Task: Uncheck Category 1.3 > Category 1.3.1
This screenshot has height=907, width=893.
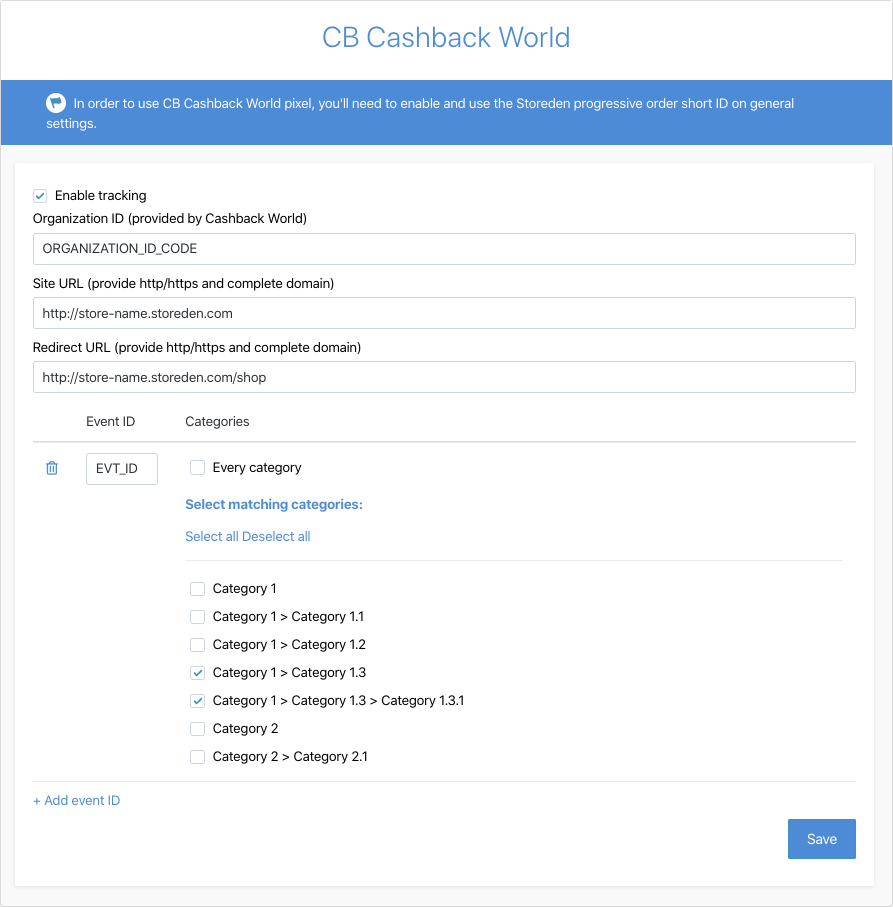Action: (197, 700)
